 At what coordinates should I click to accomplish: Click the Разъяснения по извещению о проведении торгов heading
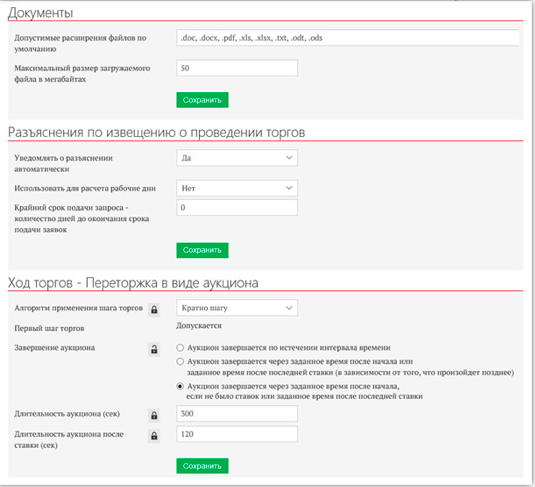coord(156,132)
